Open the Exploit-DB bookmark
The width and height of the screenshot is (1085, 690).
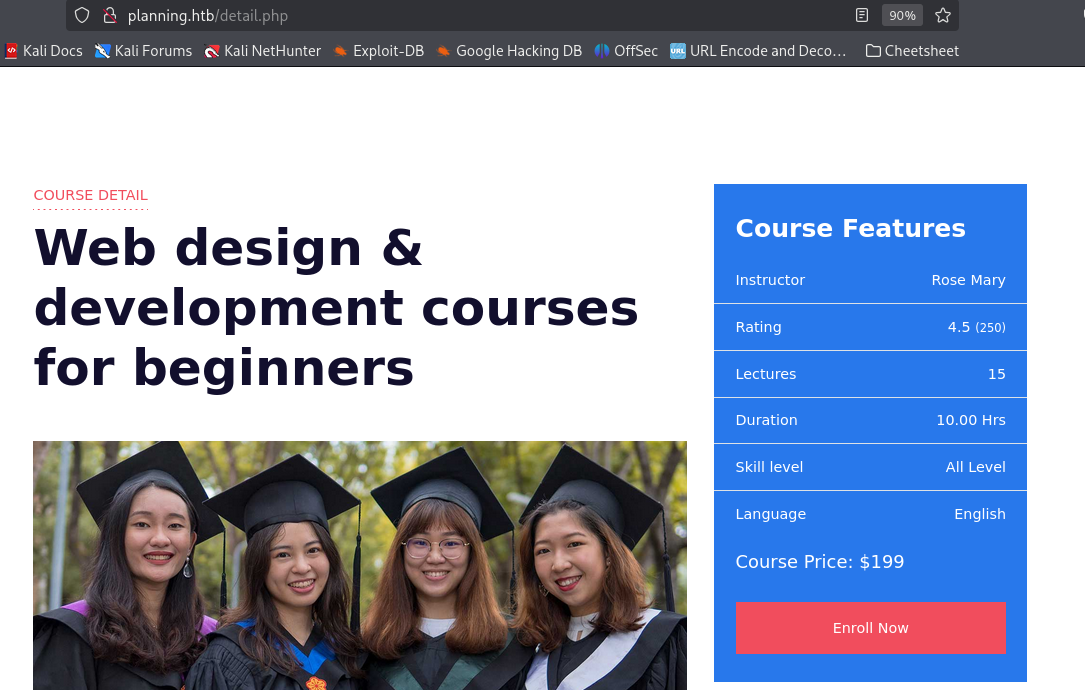click(x=379, y=51)
